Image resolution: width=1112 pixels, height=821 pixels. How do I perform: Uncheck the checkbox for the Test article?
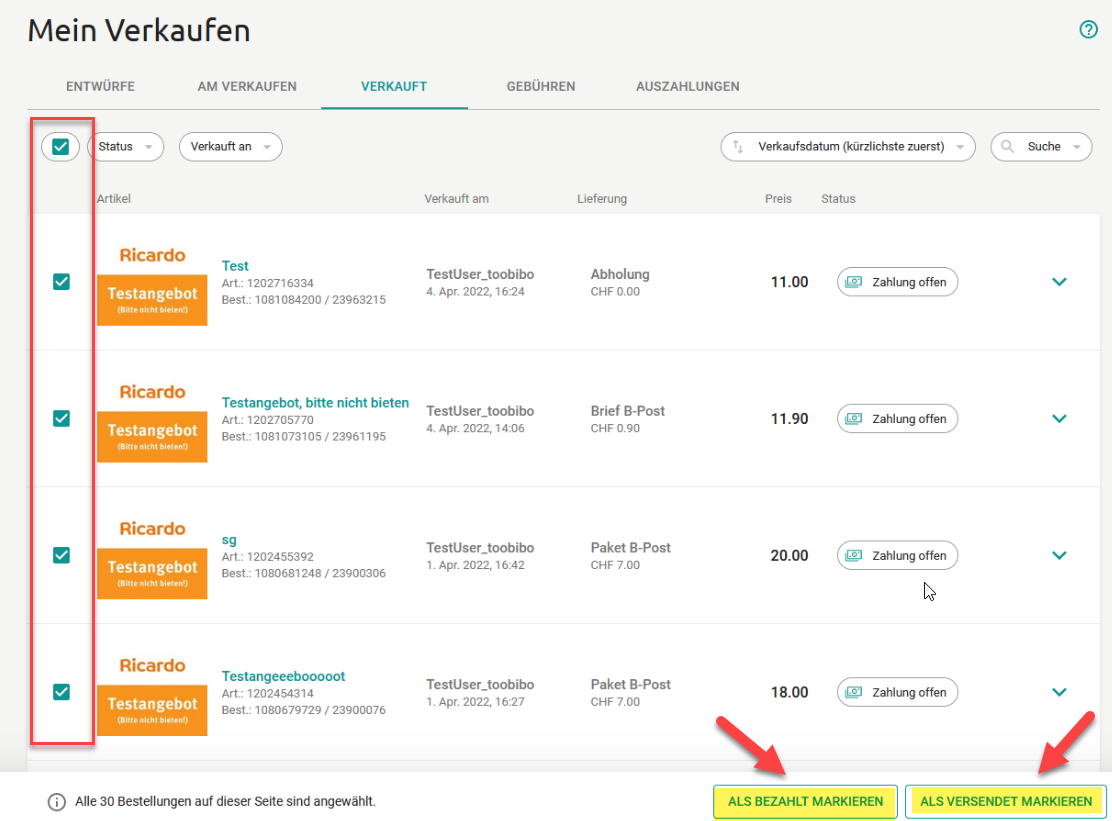(x=62, y=281)
